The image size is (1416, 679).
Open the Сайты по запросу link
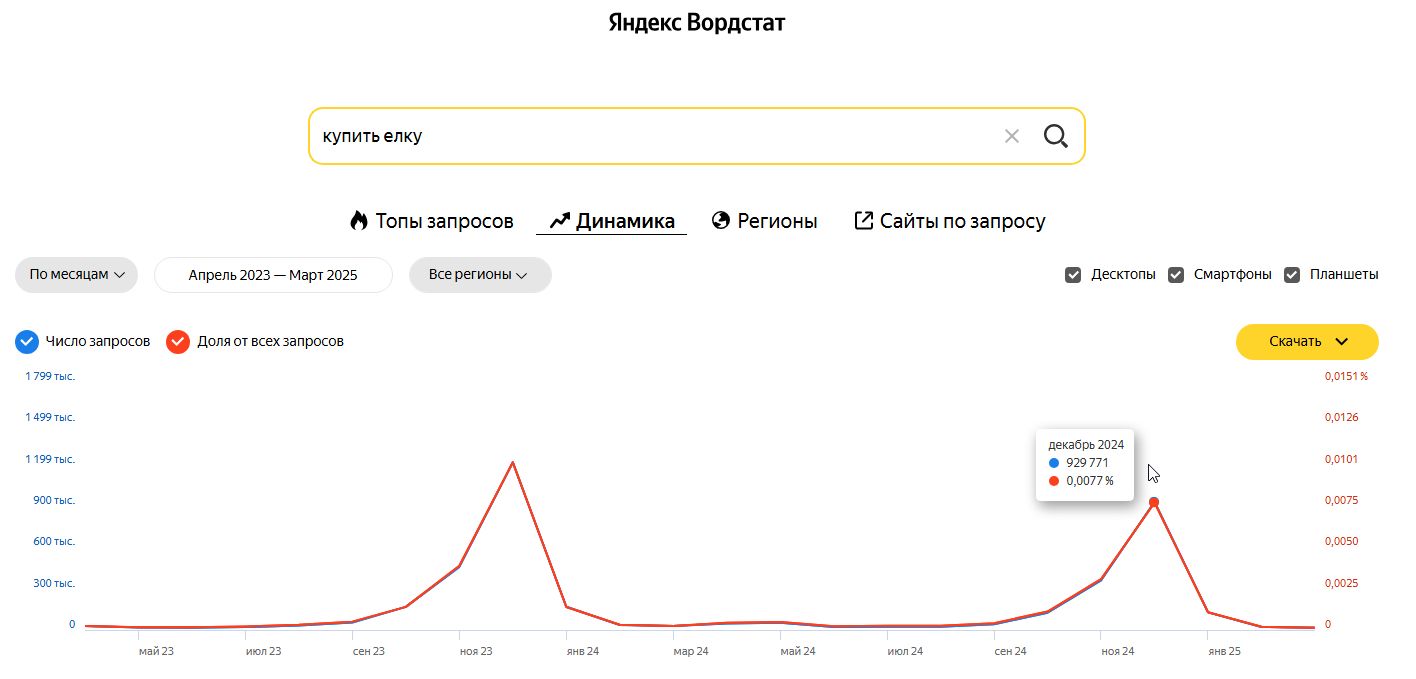[962, 221]
